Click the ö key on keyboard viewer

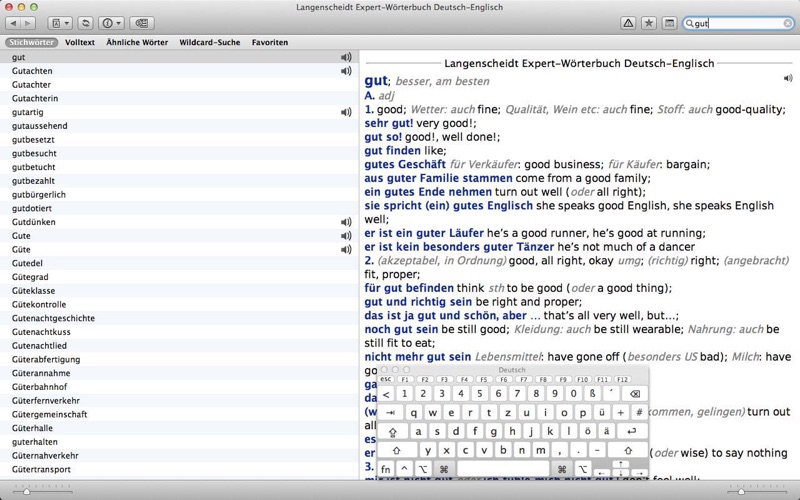[588, 432]
